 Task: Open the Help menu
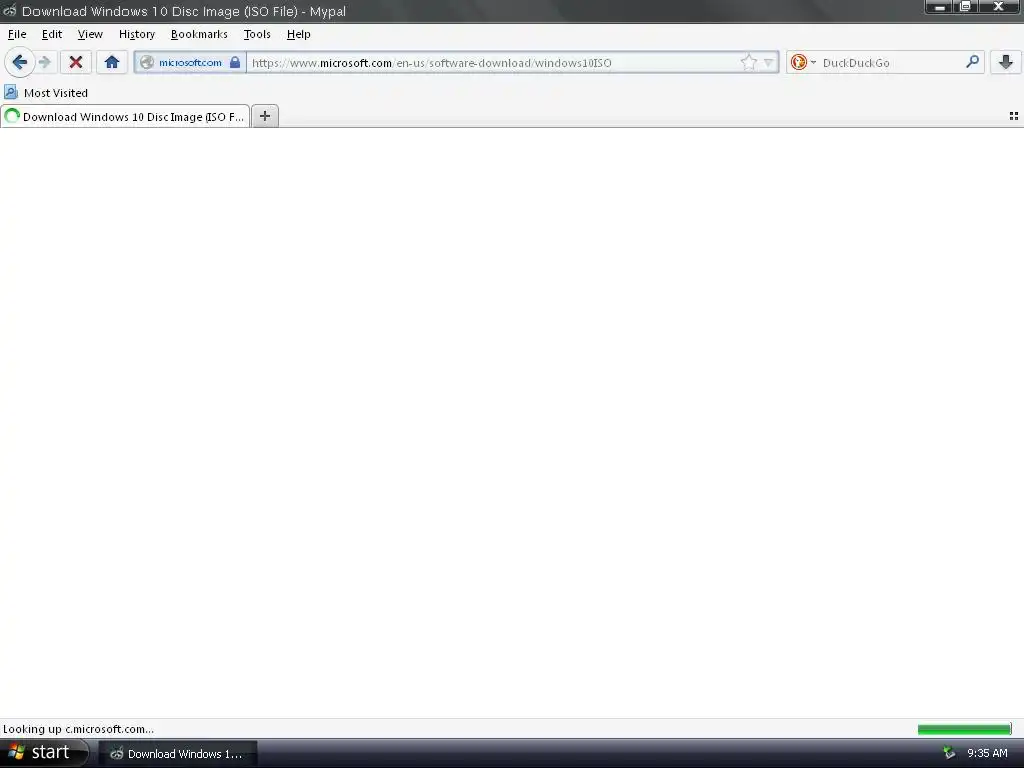298,34
